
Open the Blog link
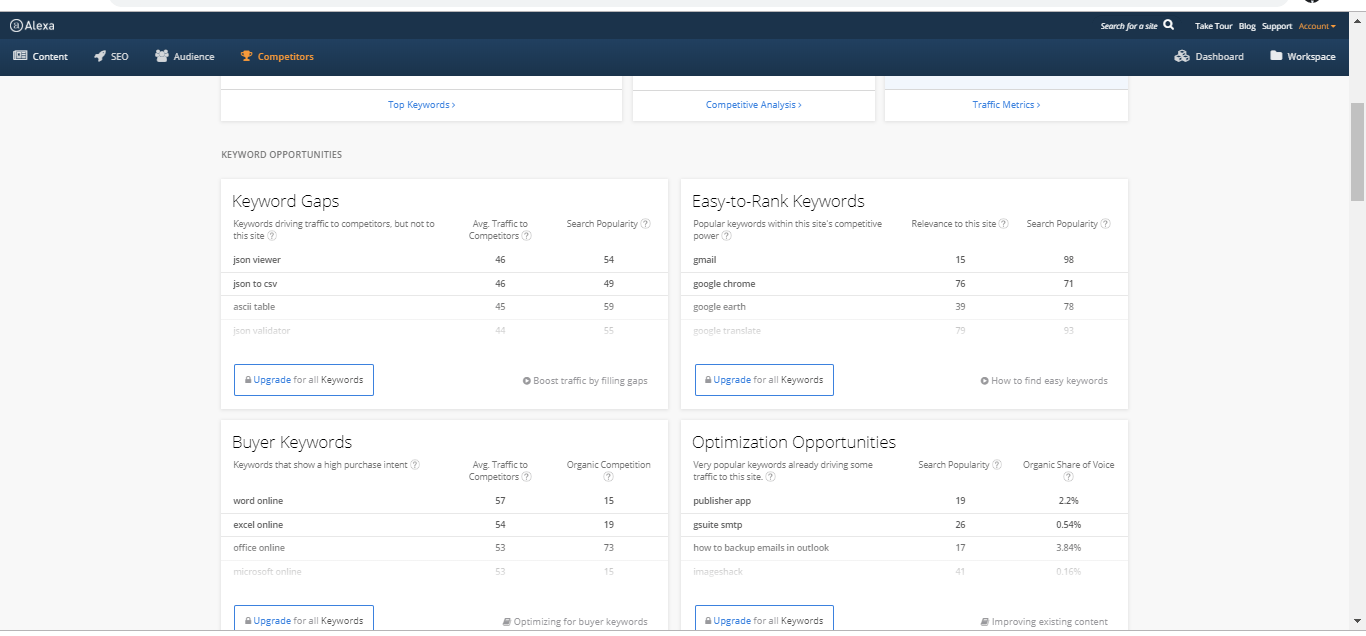pyautogui.click(x=1247, y=26)
